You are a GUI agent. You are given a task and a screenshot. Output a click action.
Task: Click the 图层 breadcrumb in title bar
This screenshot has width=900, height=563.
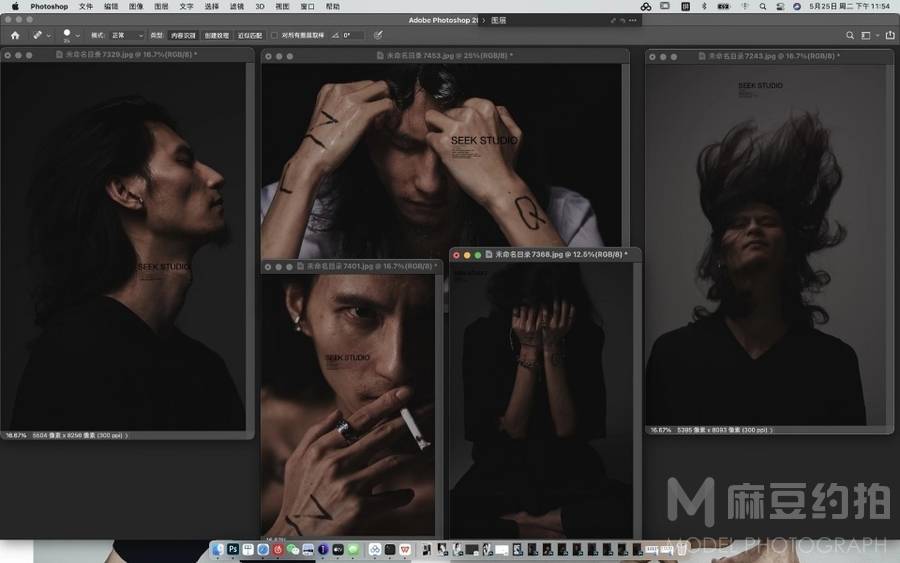click(x=499, y=20)
